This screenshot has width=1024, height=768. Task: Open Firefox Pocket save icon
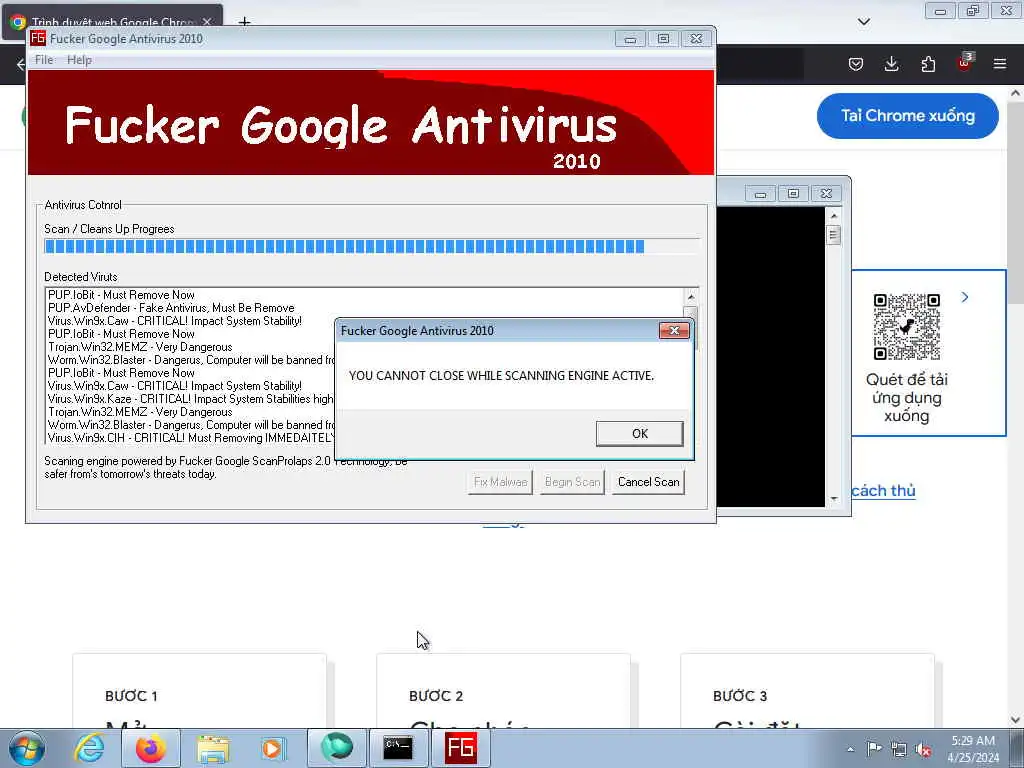[856, 64]
